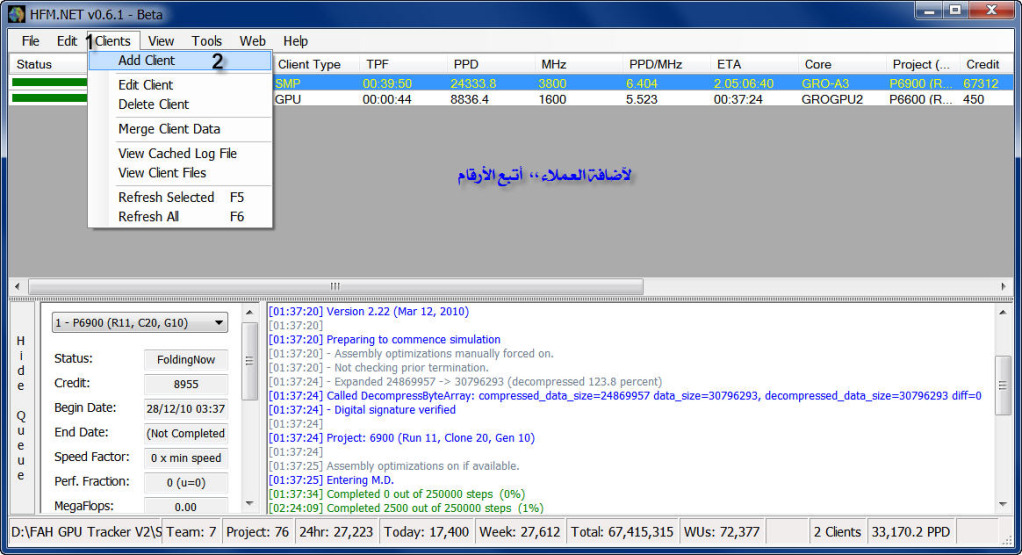Viewport: 1022px width, 555px height.
Task: Open the Help menu
Action: 295,41
